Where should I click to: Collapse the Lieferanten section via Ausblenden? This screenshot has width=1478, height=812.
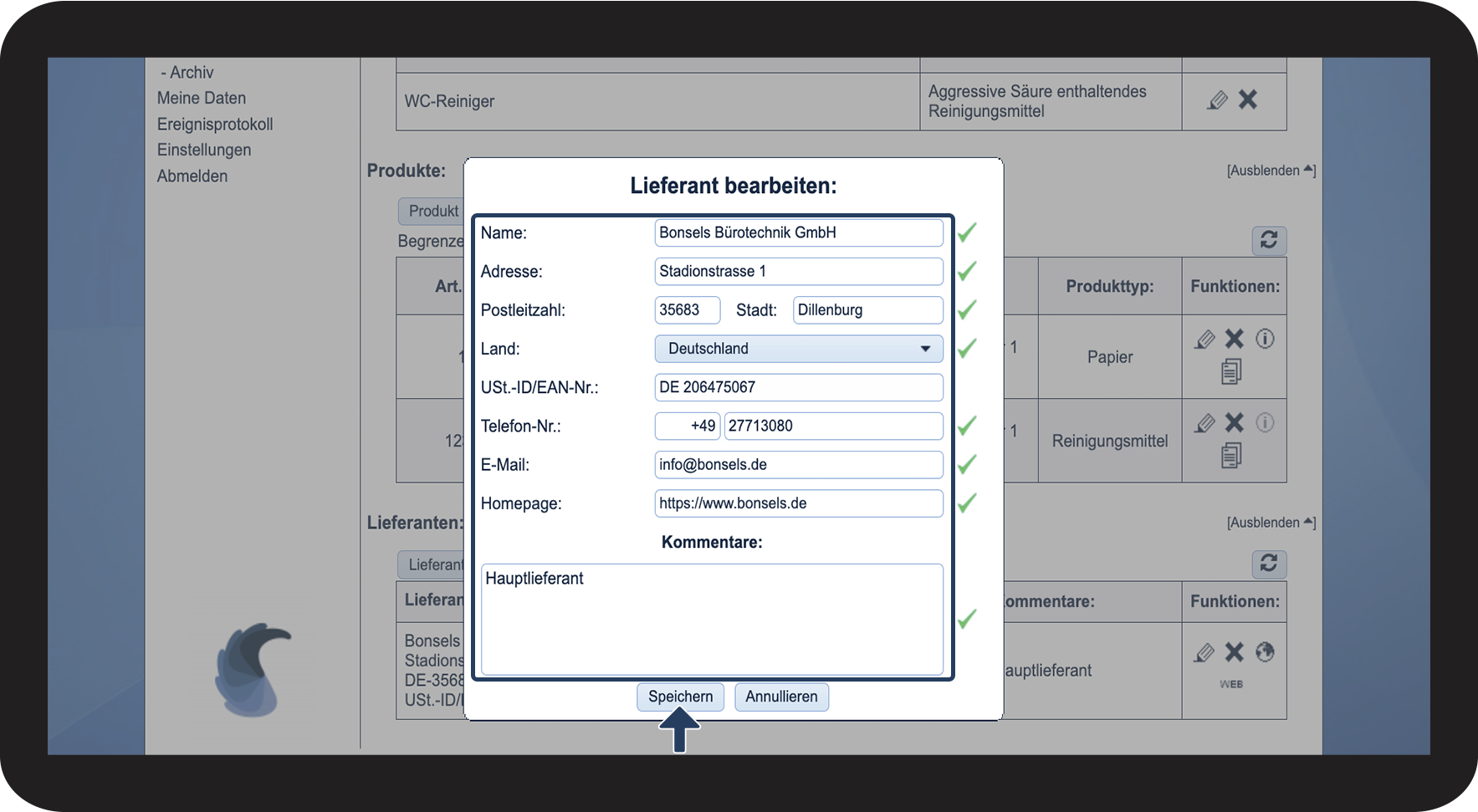point(1271,523)
